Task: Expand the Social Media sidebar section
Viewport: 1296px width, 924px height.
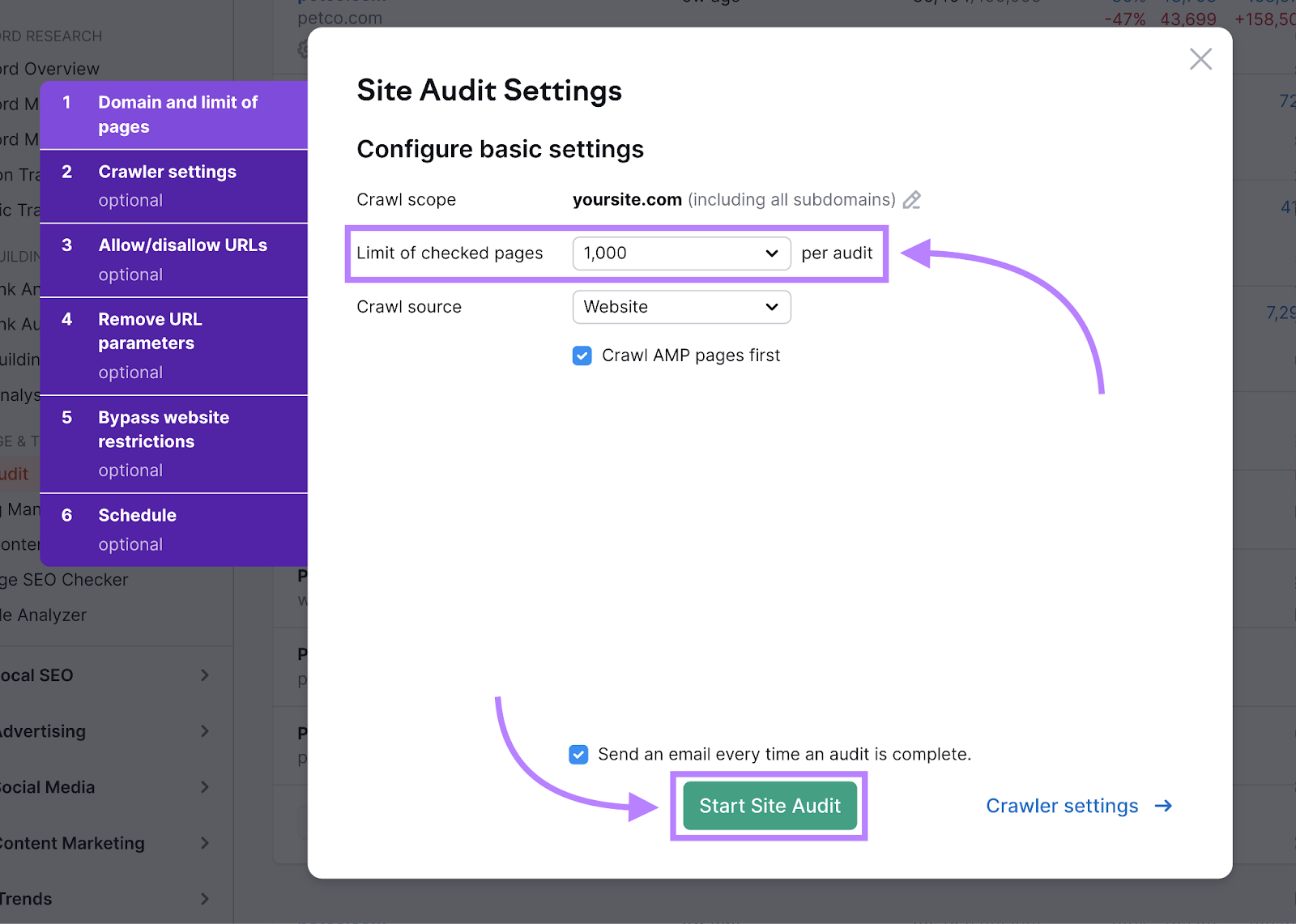Action: [205, 787]
